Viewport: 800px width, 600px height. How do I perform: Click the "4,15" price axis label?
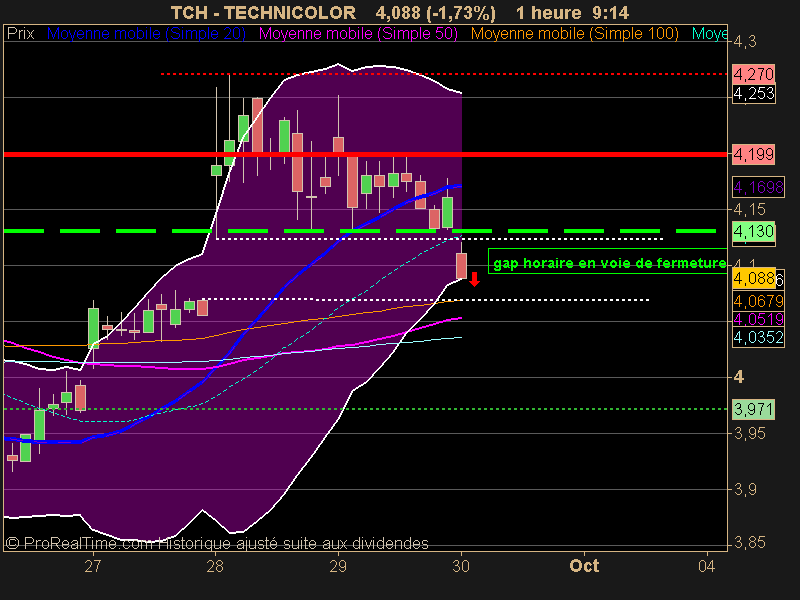tap(749, 209)
